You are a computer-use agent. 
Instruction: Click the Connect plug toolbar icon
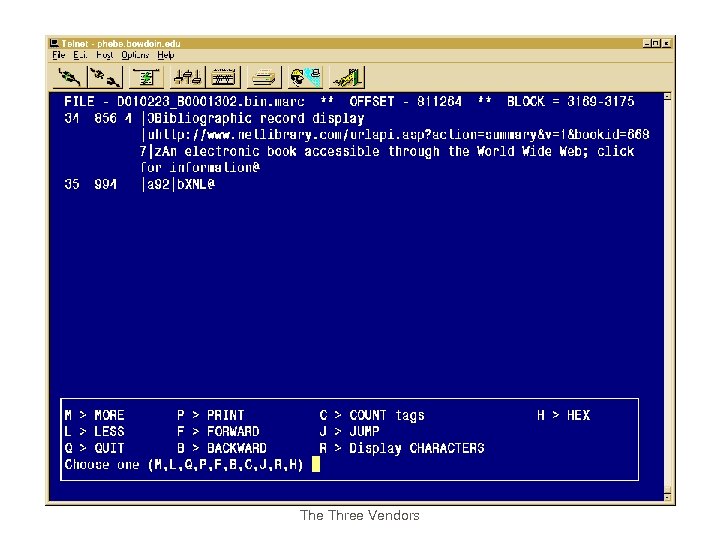pos(69,77)
